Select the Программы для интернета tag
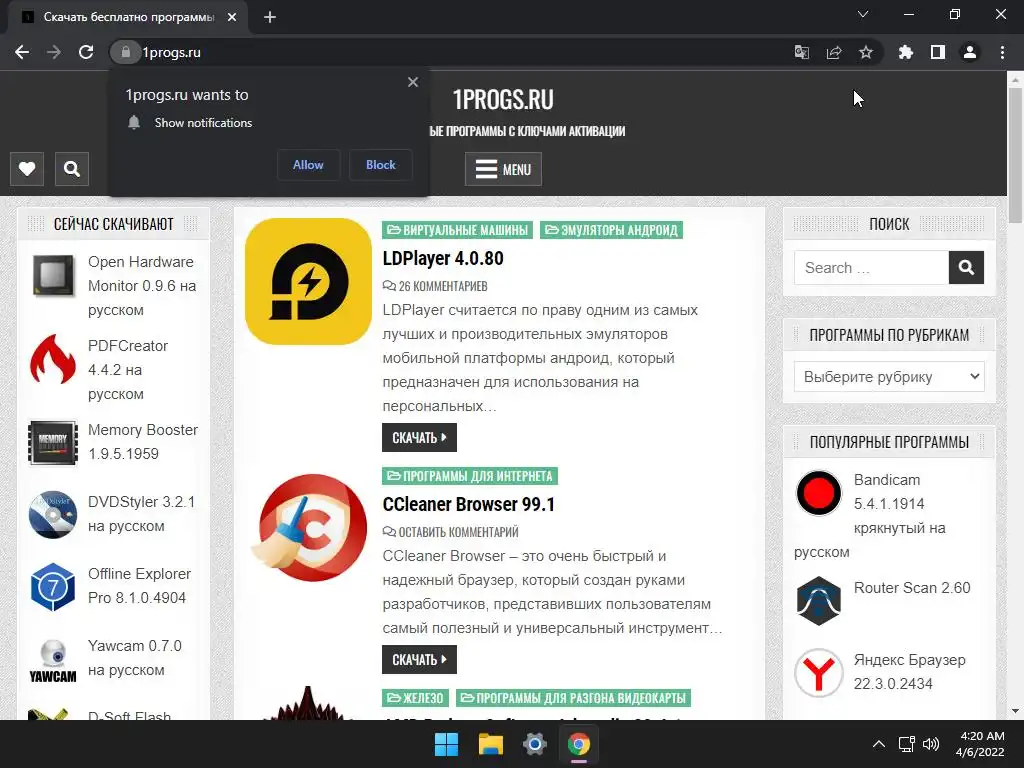The width and height of the screenshot is (1024, 768). (470, 476)
